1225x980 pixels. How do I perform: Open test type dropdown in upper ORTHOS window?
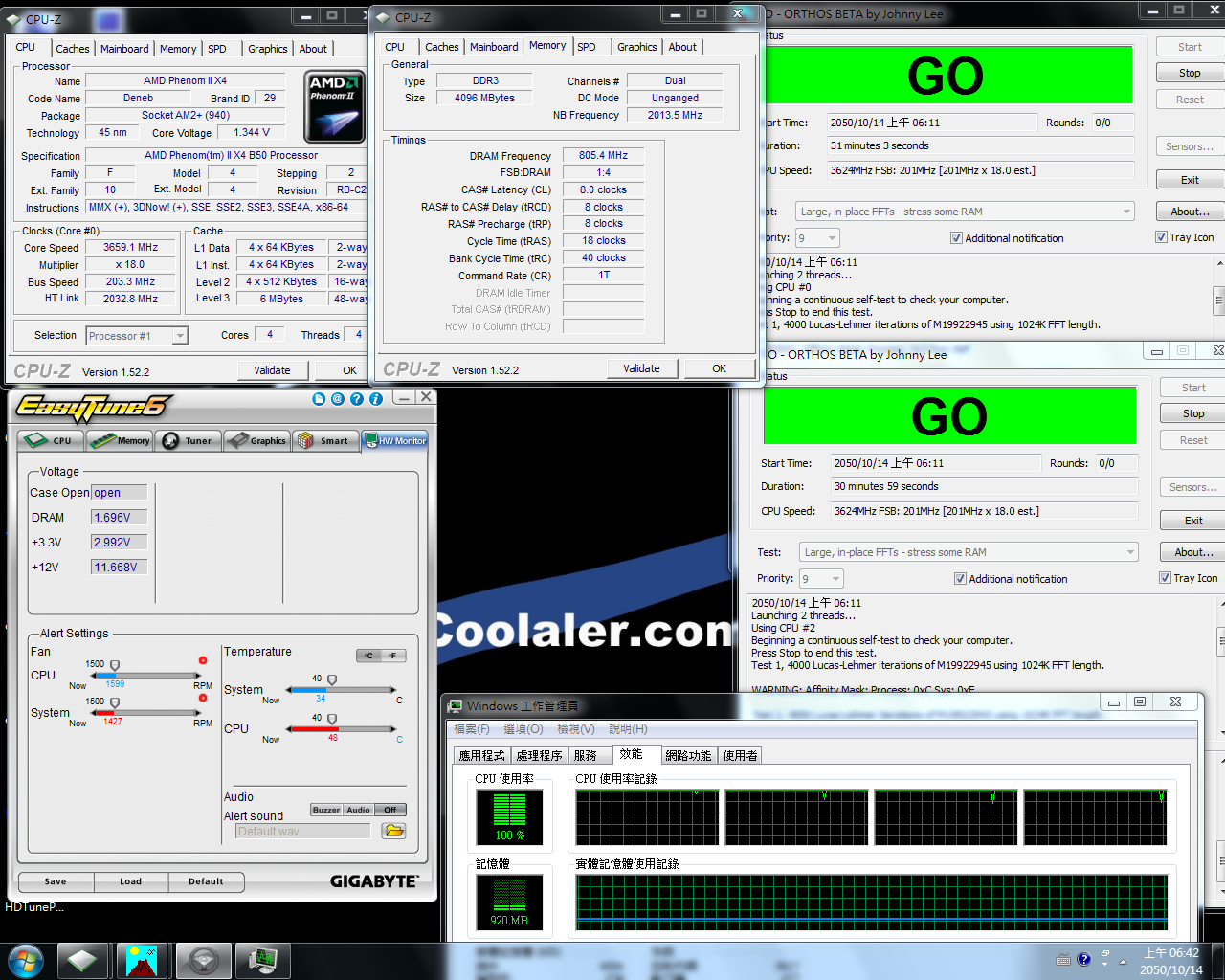[x=966, y=212]
